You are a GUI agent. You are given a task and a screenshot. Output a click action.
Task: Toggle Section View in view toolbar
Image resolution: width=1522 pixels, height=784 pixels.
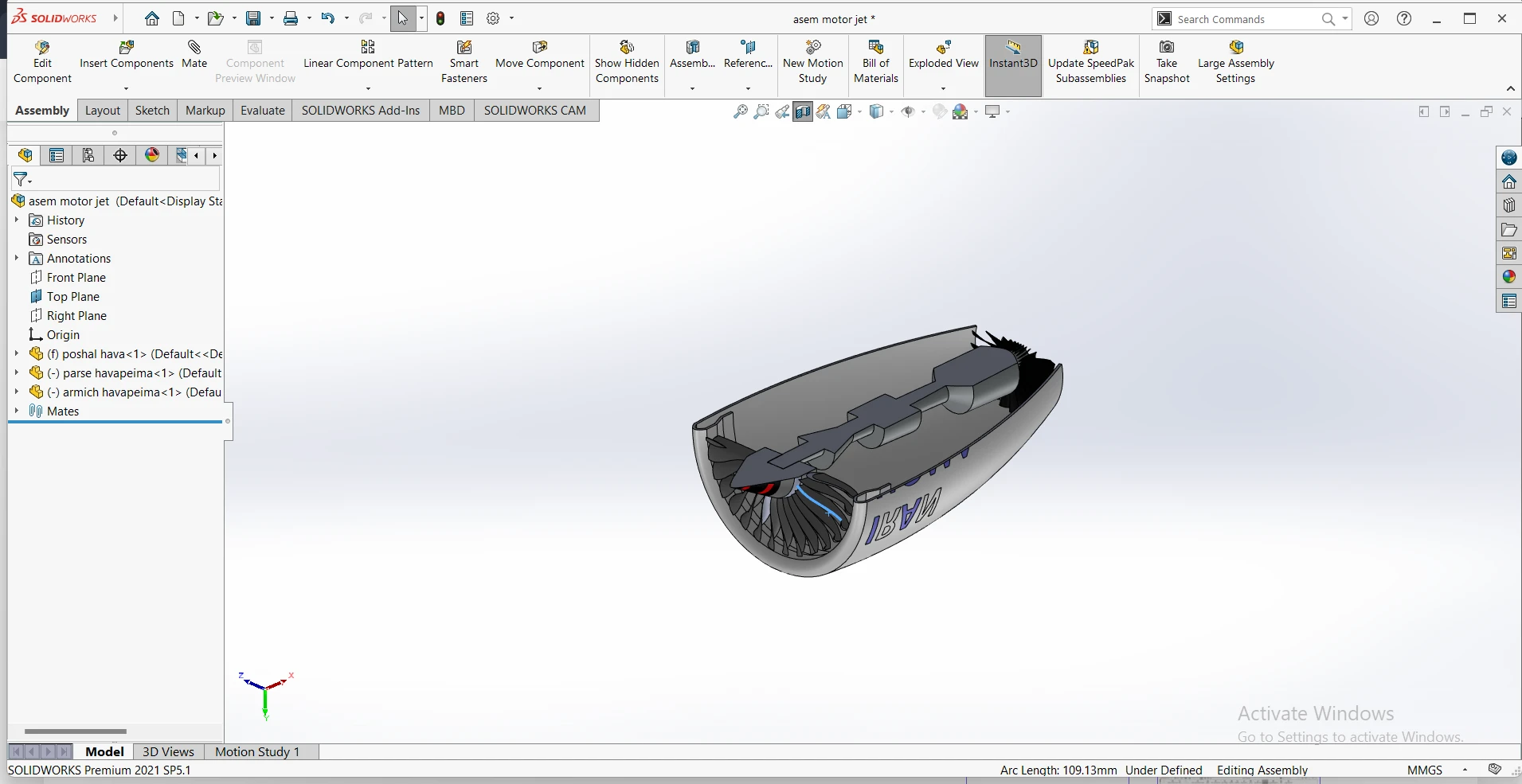point(803,112)
